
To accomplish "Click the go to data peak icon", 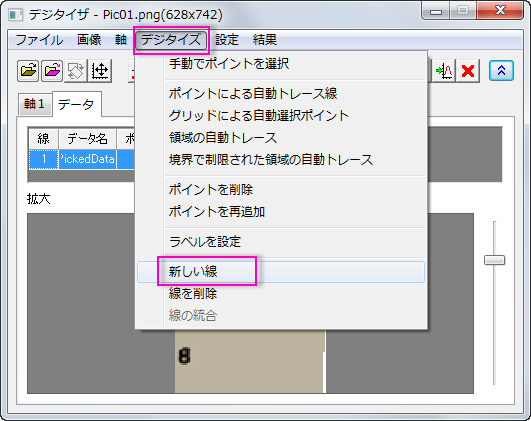I will [444, 71].
